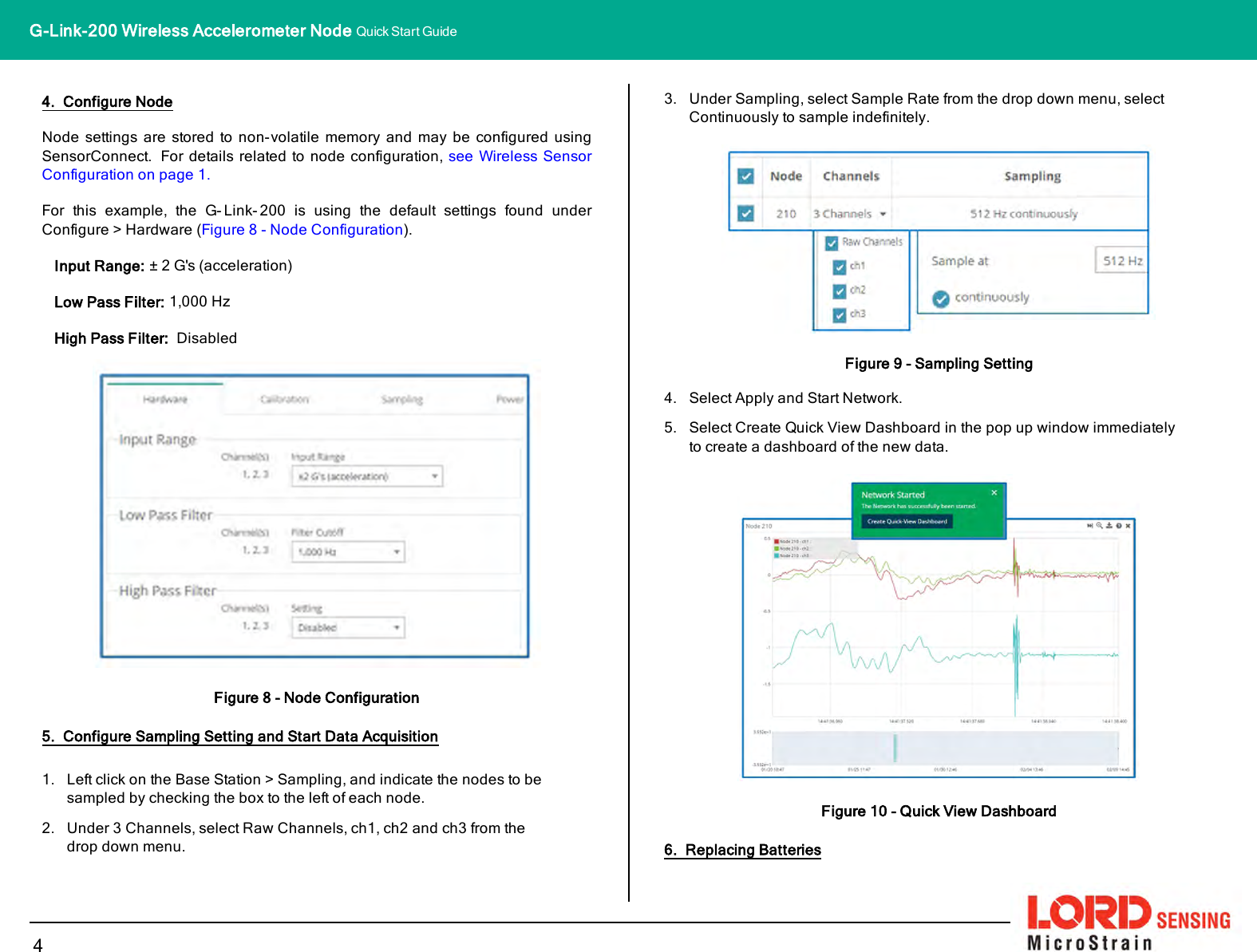Open the 3 Channels dropdown
Image resolution: width=1257 pixels, height=952 pixels.
click(x=850, y=214)
